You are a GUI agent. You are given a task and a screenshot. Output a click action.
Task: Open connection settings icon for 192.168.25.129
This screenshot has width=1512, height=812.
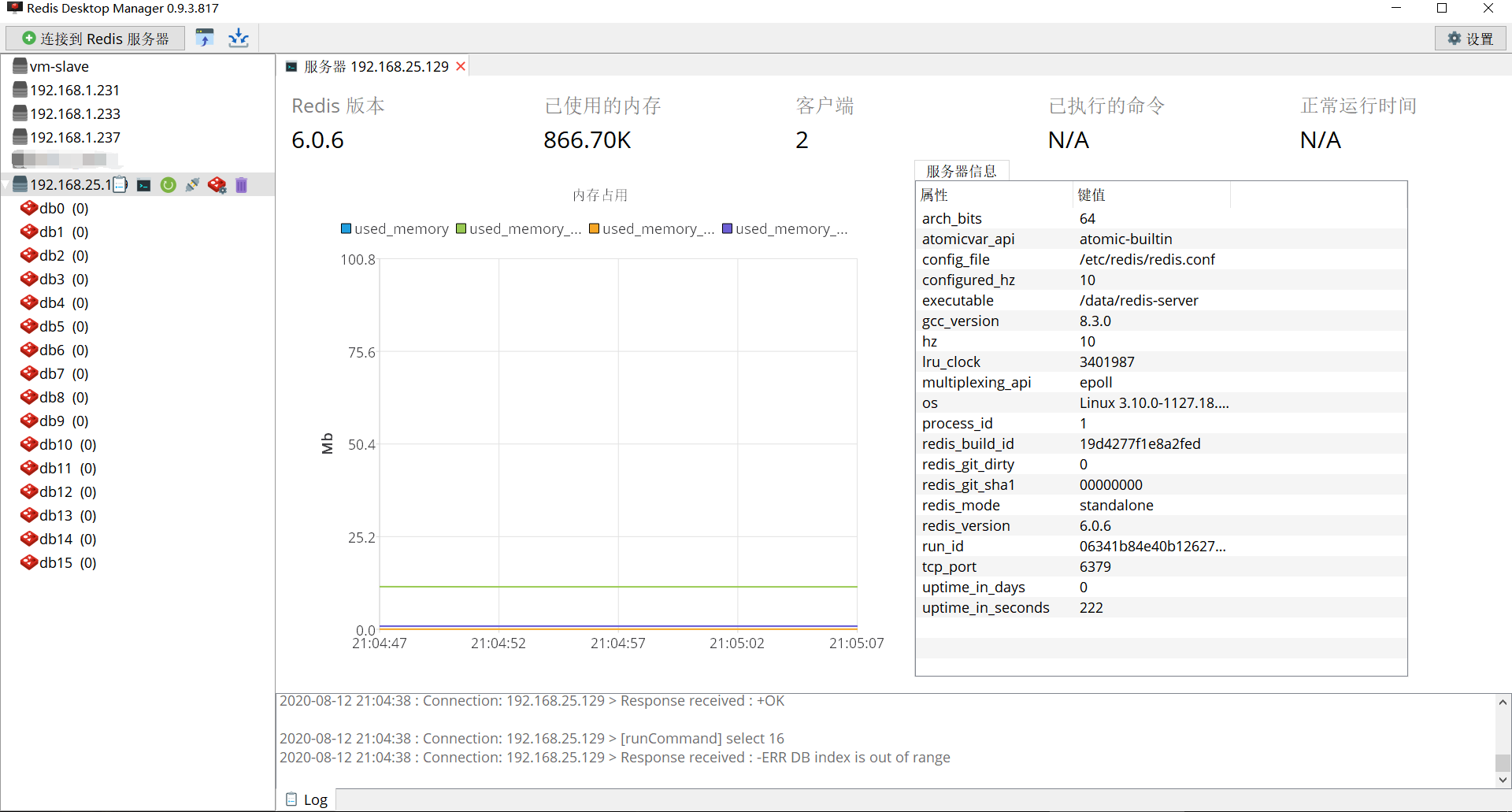[x=217, y=185]
